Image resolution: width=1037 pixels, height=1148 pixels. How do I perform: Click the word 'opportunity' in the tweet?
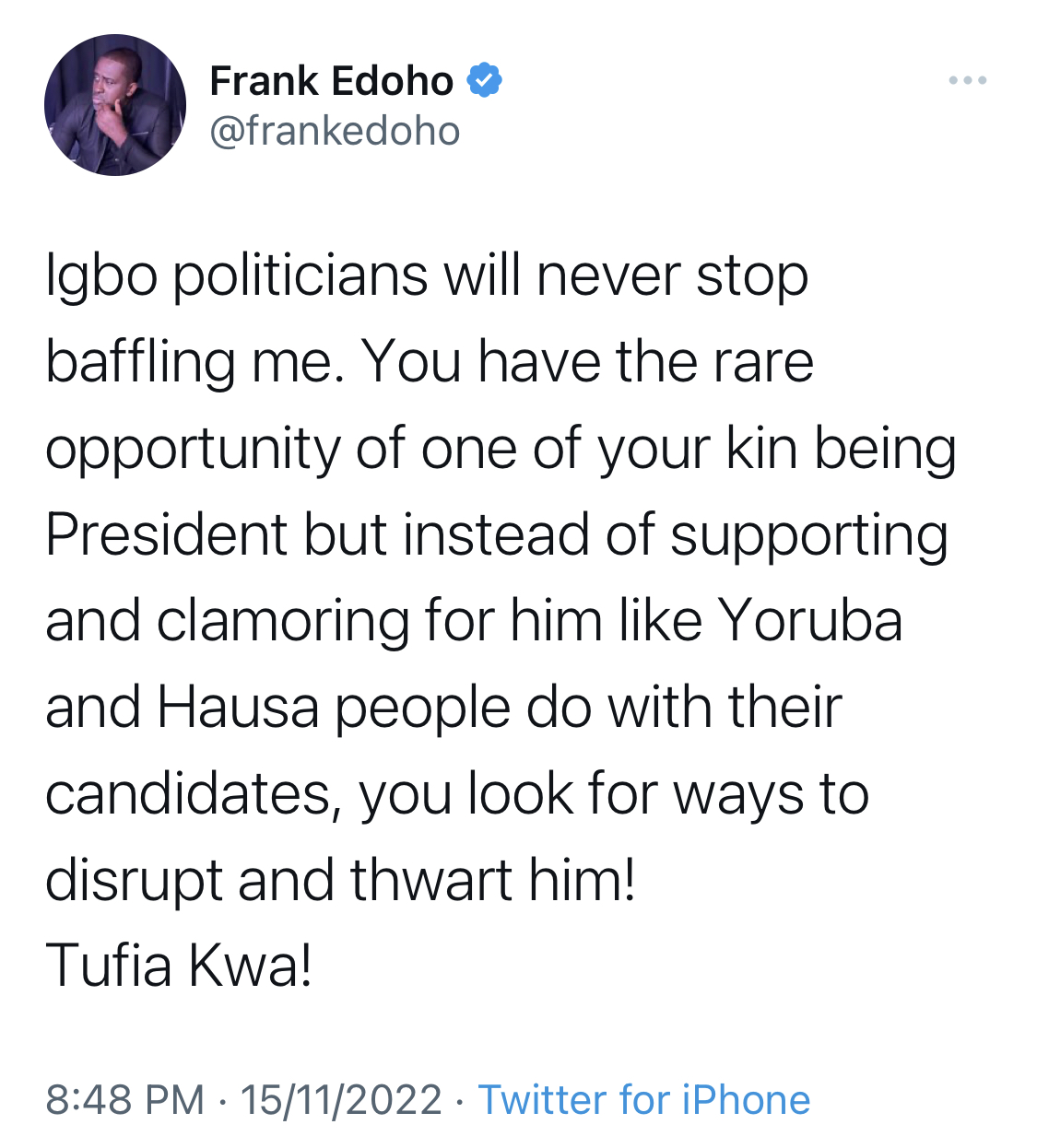192,451
